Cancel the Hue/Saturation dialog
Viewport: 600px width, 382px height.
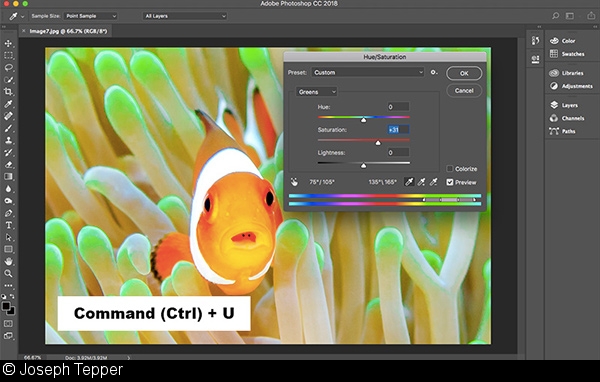[464, 91]
